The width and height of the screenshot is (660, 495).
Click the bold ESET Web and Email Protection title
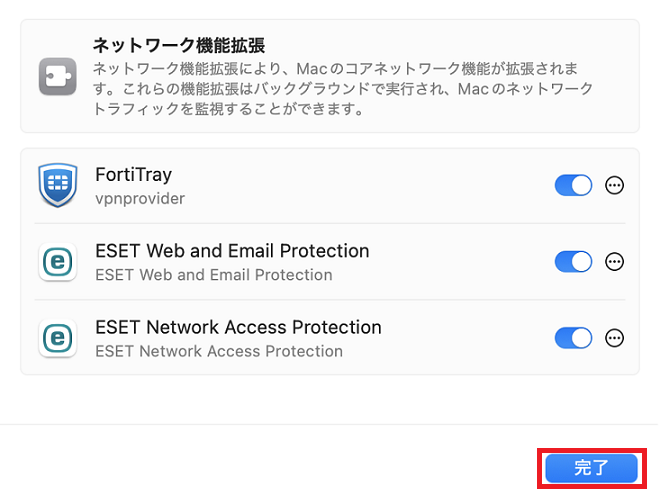coord(232,251)
